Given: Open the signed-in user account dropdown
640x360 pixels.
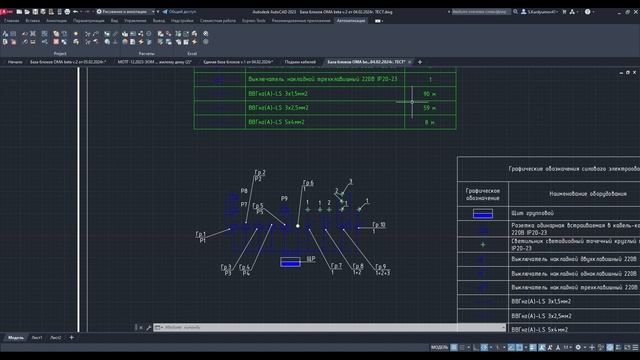Looking at the screenshot, I should point(540,12).
